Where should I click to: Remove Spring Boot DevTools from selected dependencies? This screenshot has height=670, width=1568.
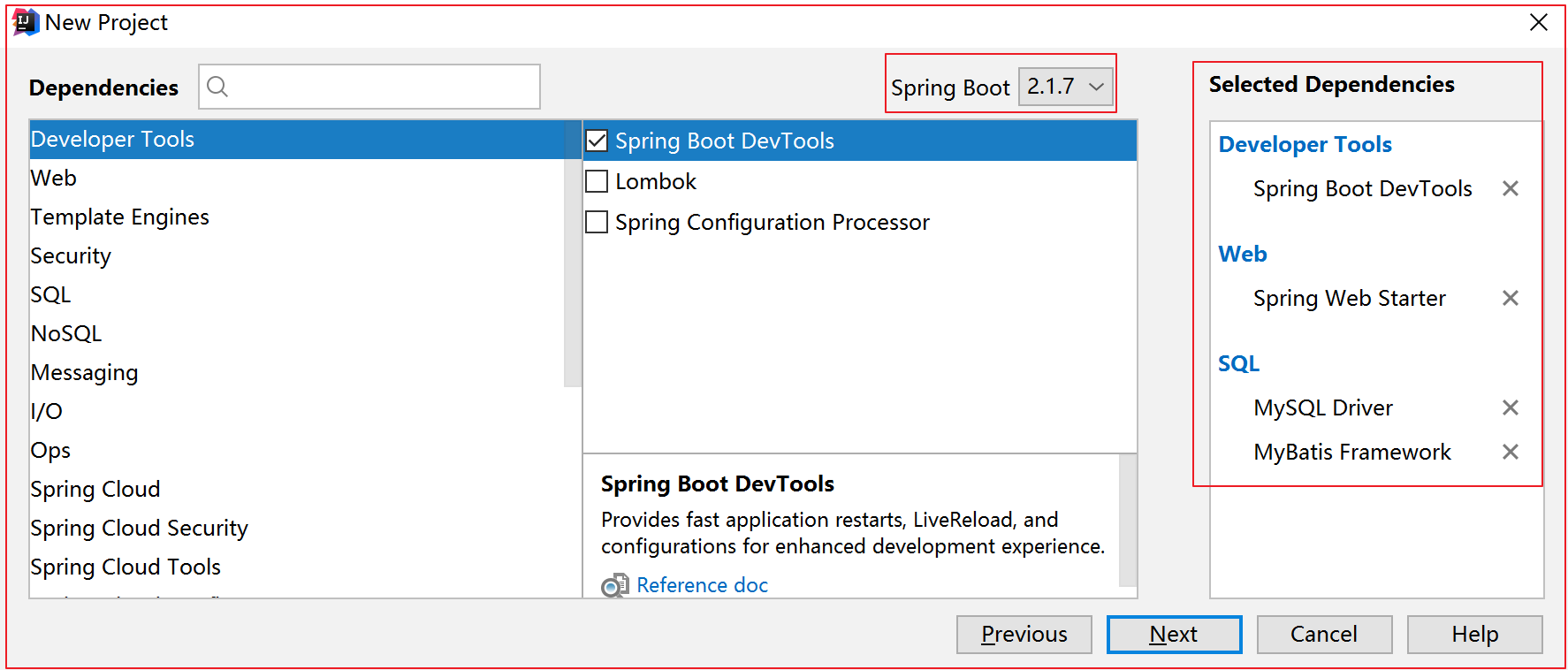[x=1511, y=188]
